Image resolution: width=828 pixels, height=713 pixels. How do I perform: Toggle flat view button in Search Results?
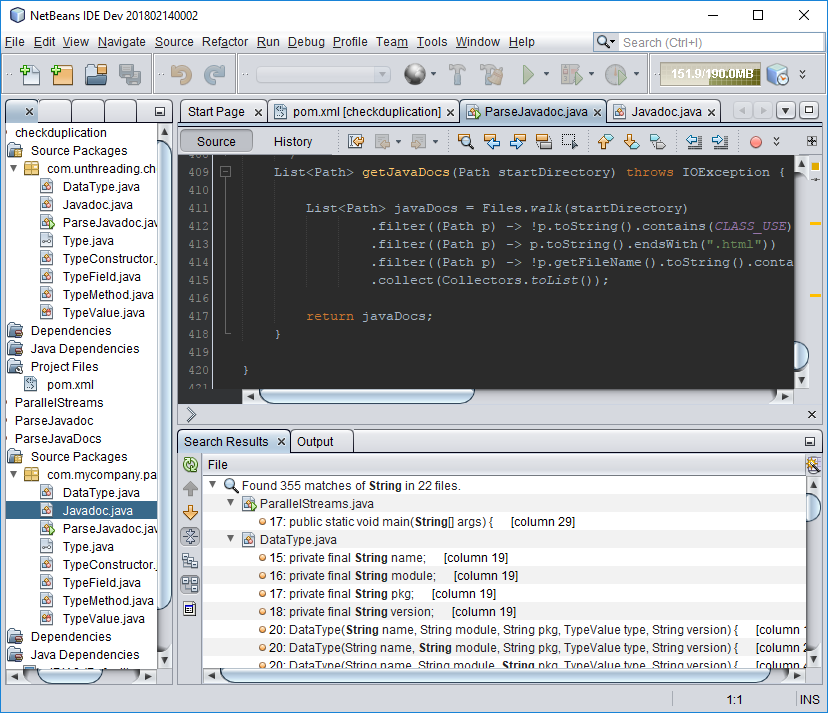point(190,560)
